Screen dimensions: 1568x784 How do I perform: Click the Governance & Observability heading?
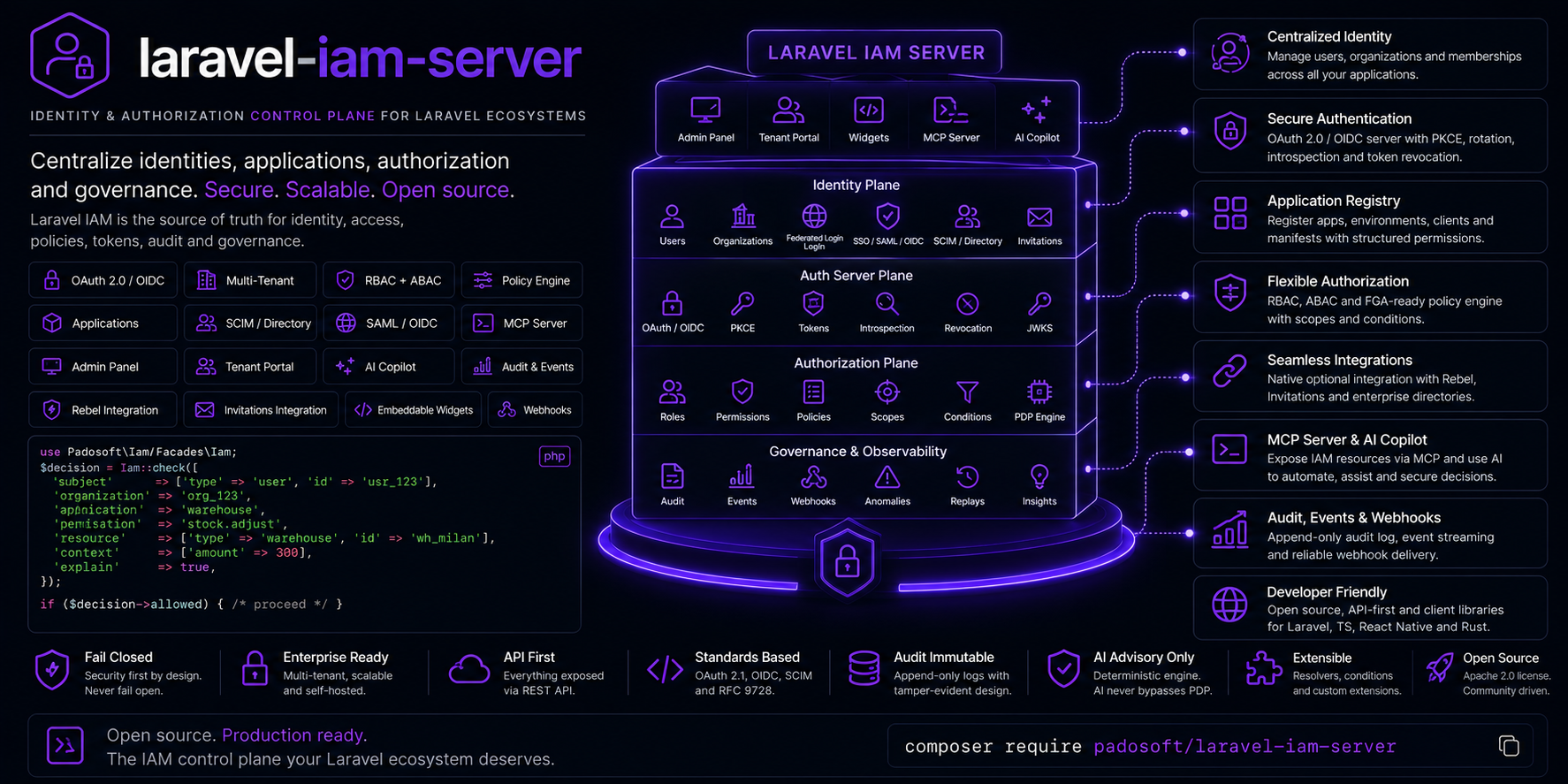pyautogui.click(x=857, y=451)
